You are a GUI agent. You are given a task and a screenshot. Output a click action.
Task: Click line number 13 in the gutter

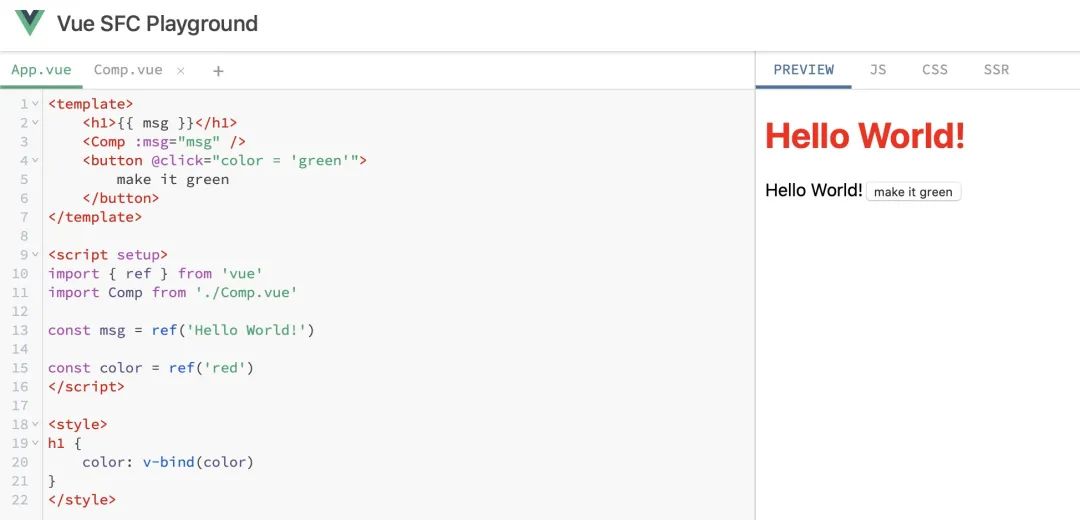click(20, 330)
